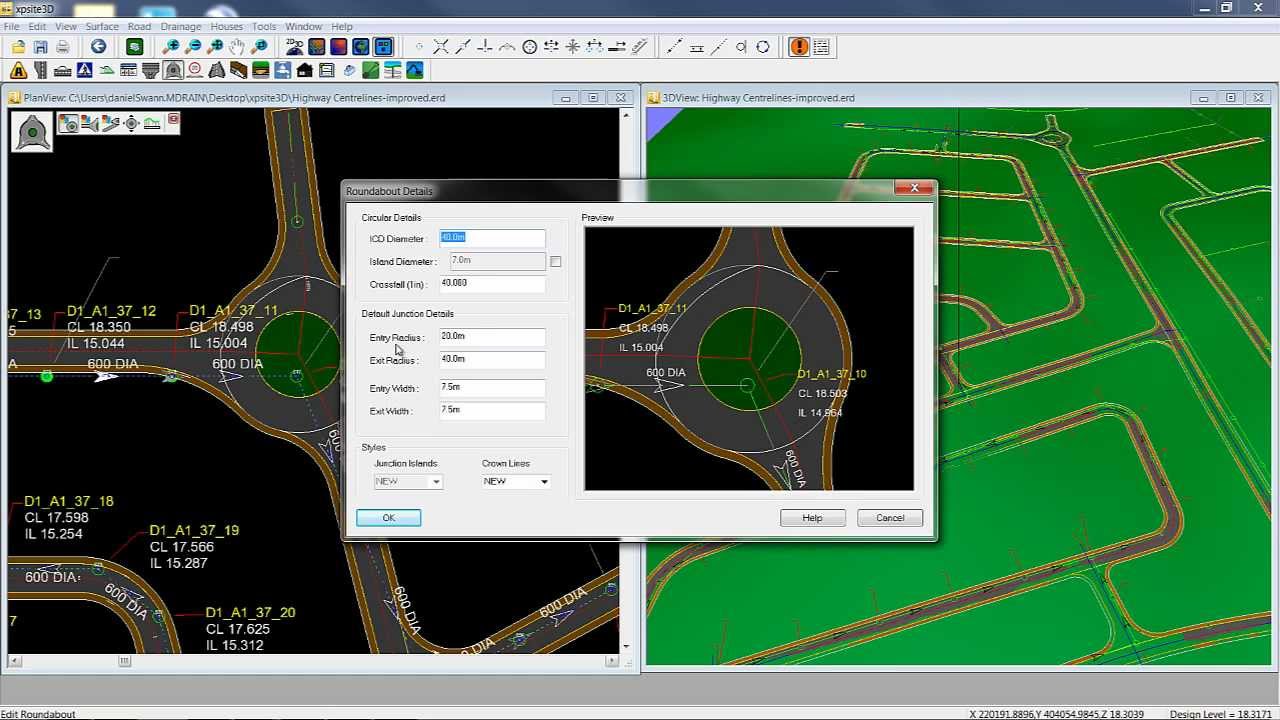Image resolution: width=1280 pixels, height=720 pixels.
Task: Click the save floppy disk icon
Action: coord(40,47)
